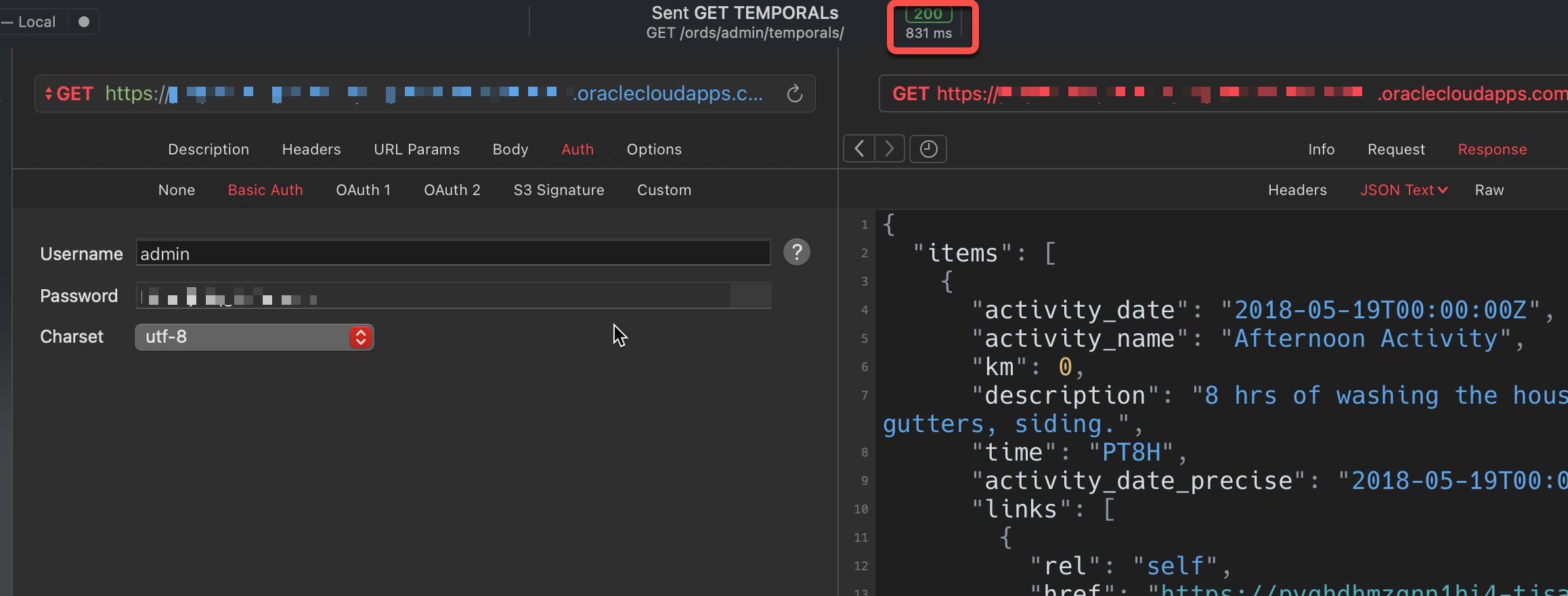Switch to the Headers request tab
The width and height of the screenshot is (1568, 596).
tap(311, 150)
